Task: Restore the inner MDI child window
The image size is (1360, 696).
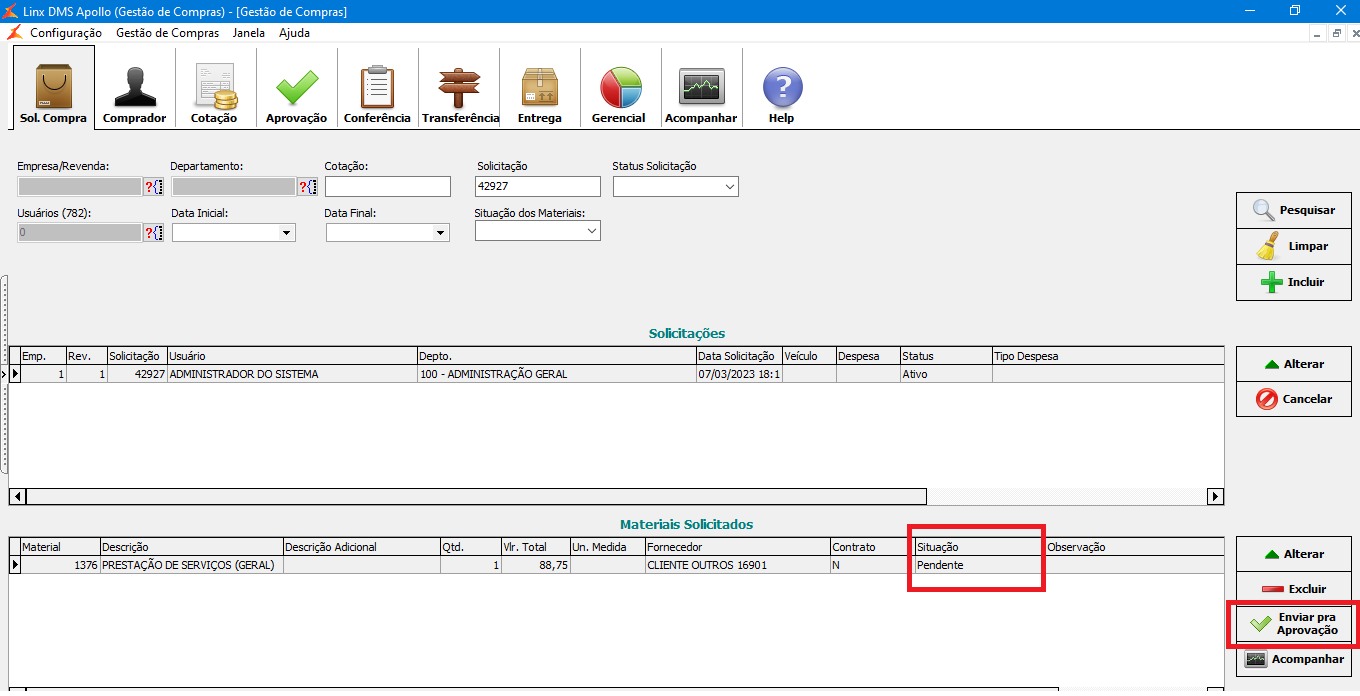Action: click(1336, 33)
